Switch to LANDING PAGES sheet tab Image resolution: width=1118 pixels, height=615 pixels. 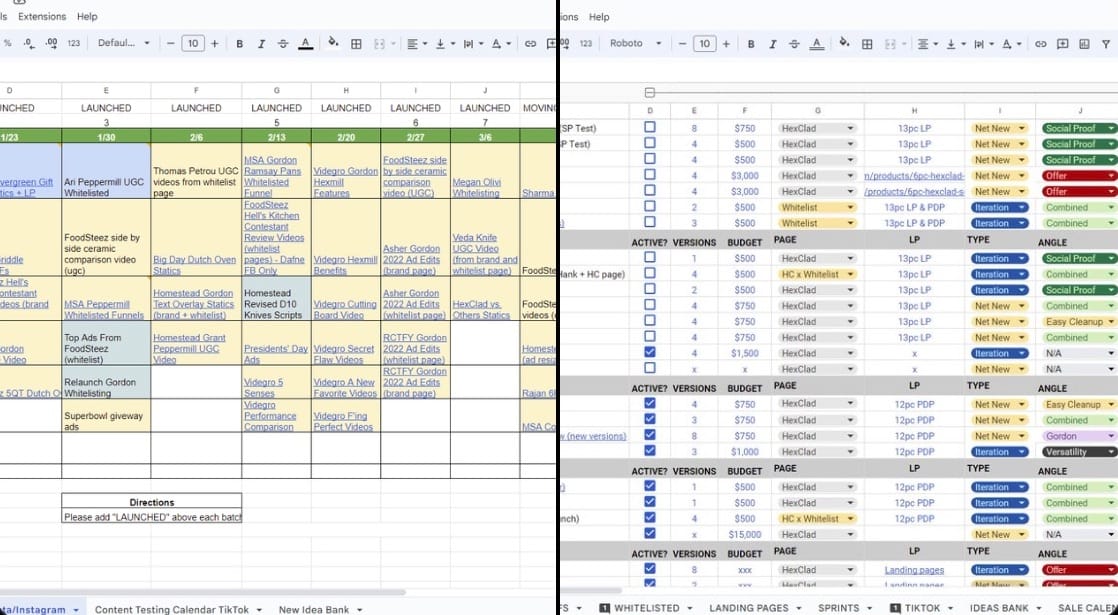pyautogui.click(x=749, y=608)
